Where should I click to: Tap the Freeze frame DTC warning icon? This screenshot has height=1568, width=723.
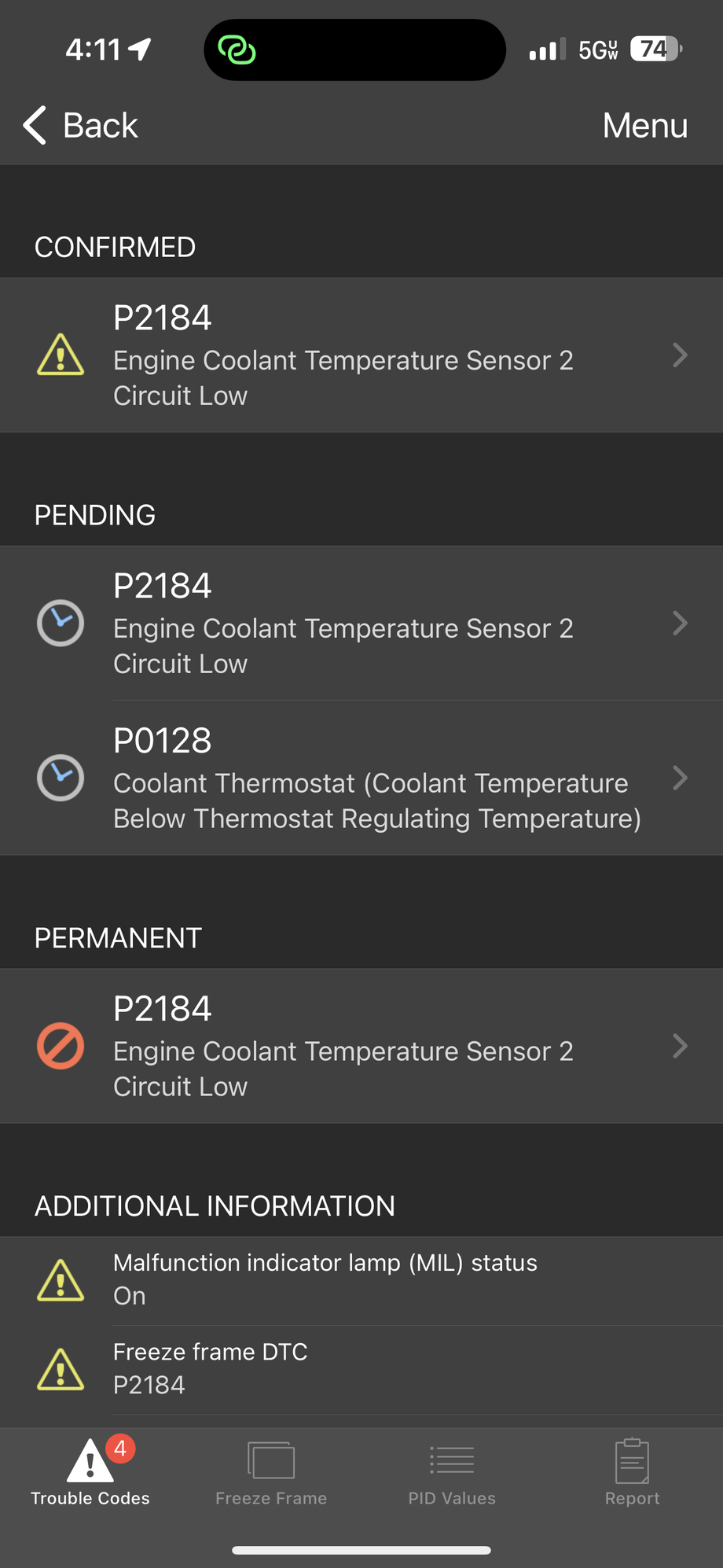61,1369
